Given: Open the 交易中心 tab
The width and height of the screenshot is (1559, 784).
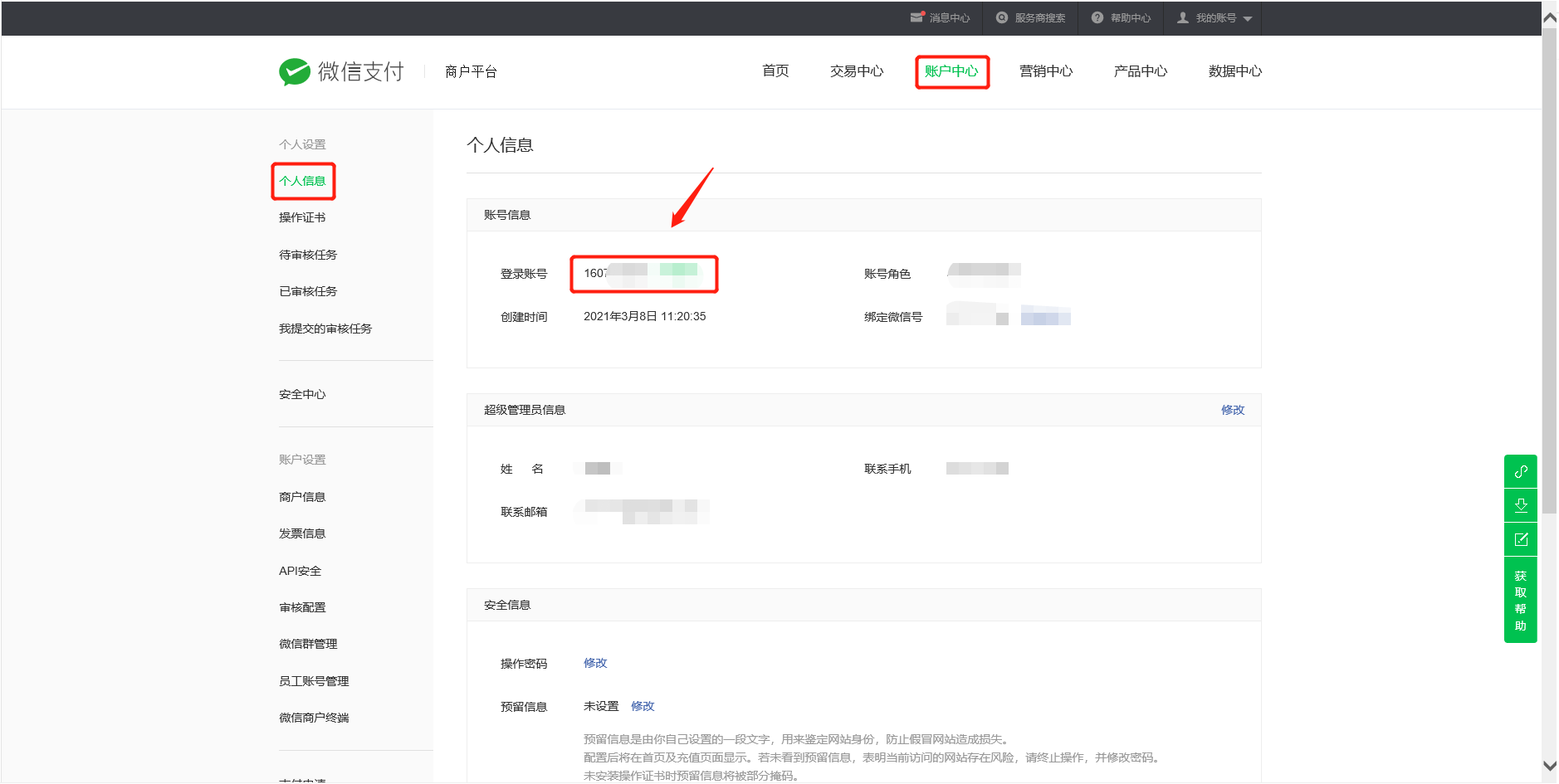Looking at the screenshot, I should coord(857,71).
